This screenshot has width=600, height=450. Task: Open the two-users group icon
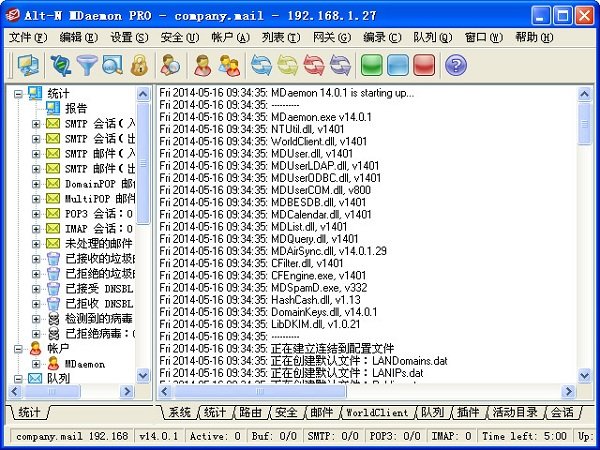click(229, 65)
